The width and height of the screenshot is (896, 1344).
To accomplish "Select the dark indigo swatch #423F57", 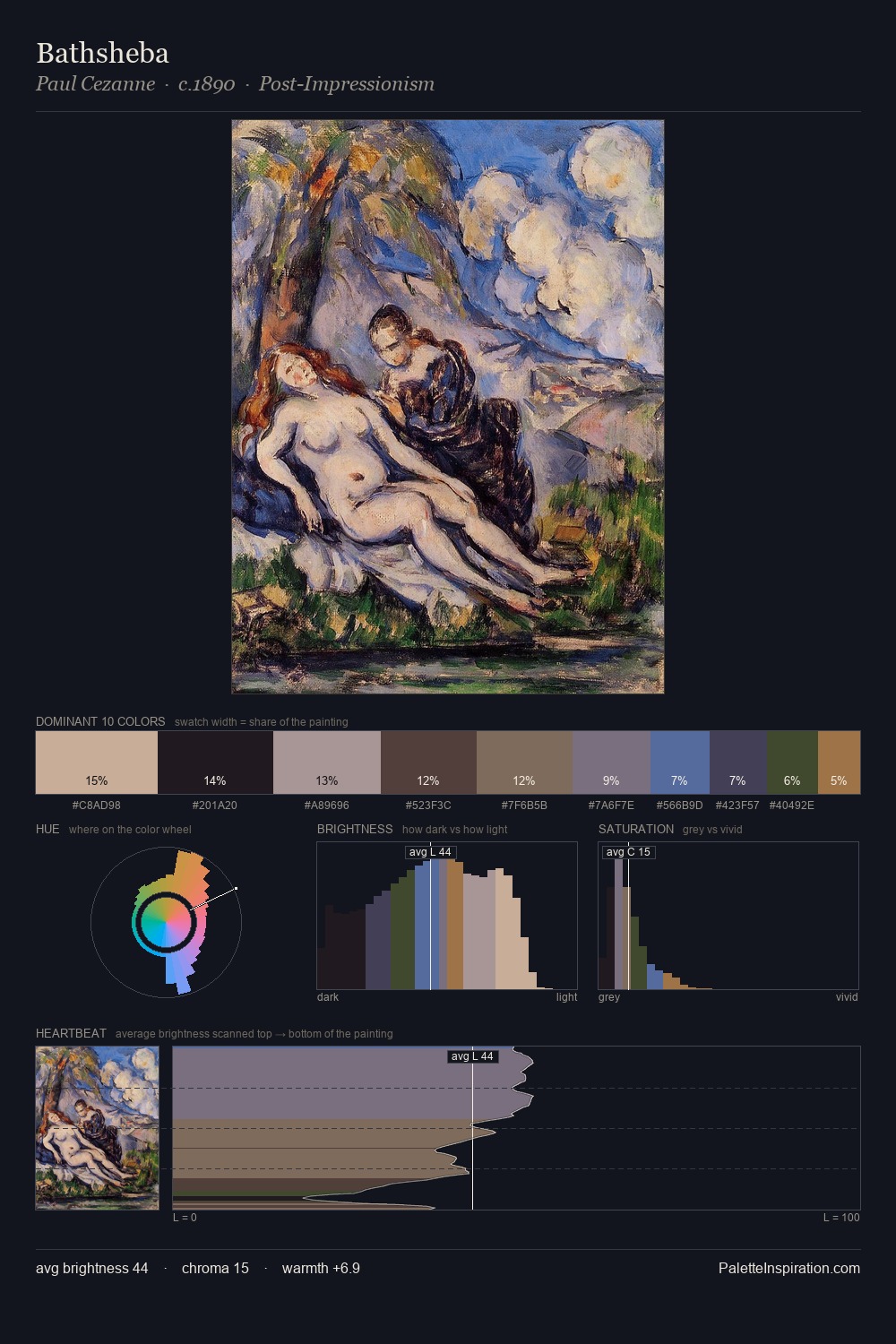I will [x=738, y=762].
